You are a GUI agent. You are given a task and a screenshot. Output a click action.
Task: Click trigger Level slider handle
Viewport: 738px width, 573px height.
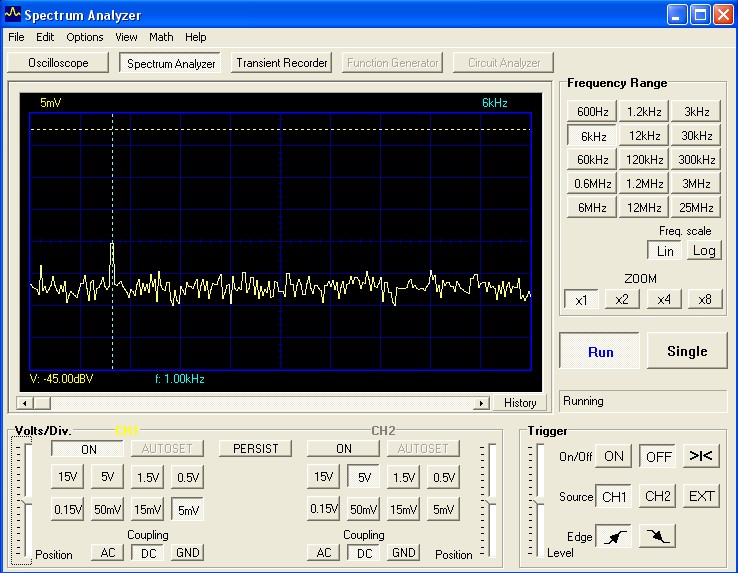point(538,500)
